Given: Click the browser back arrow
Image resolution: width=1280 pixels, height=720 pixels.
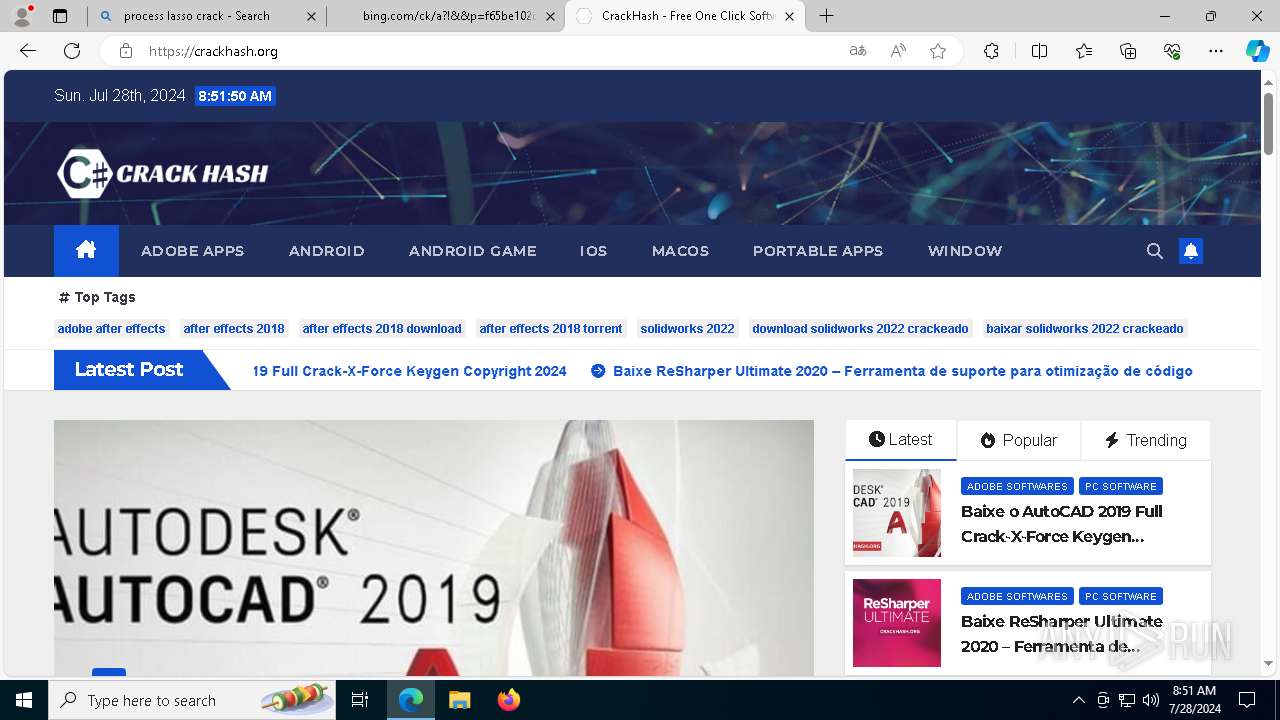Looking at the screenshot, I should 28,51.
